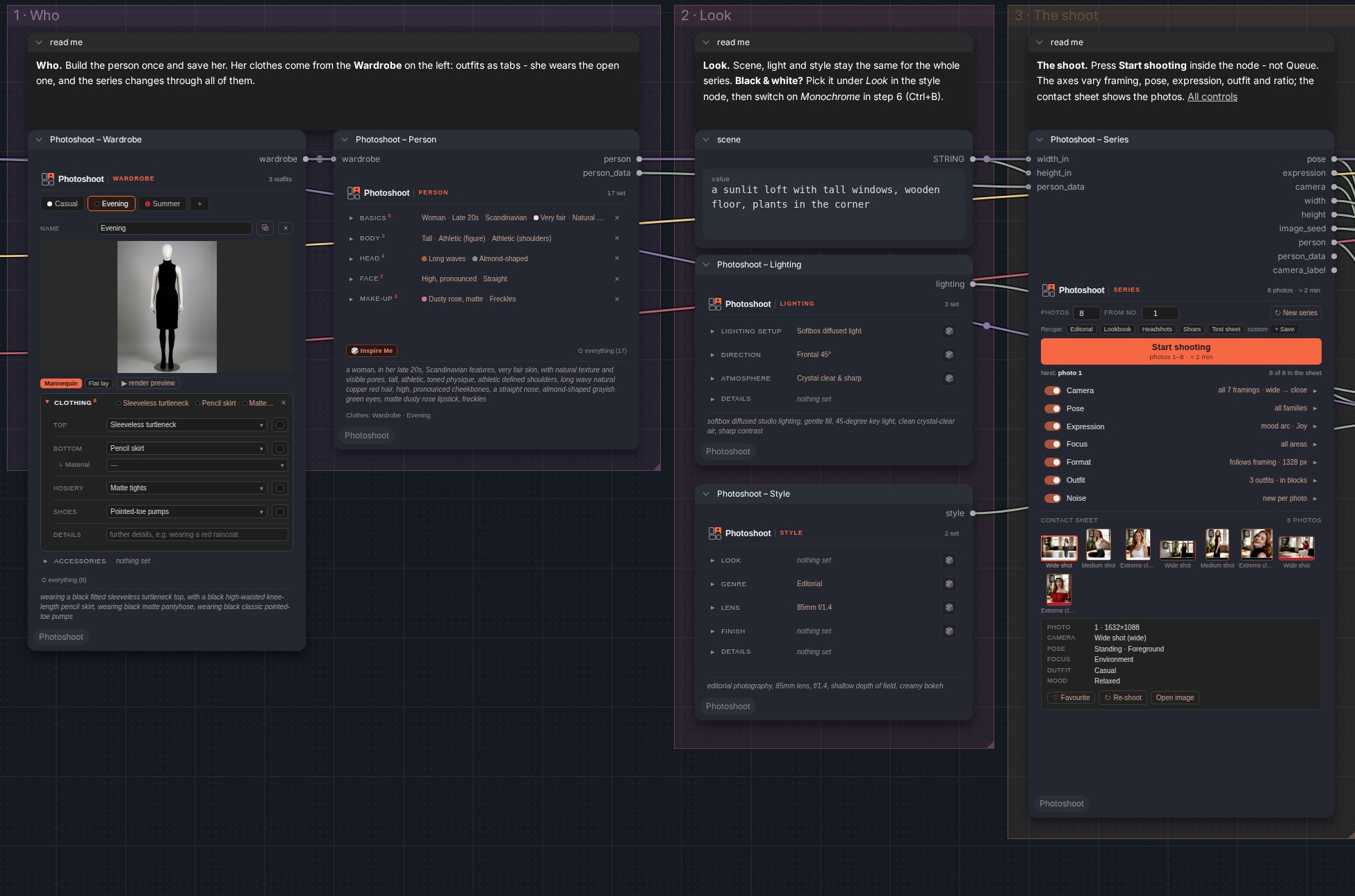Click the Start shooting button
The image size is (1355, 896).
(1181, 351)
